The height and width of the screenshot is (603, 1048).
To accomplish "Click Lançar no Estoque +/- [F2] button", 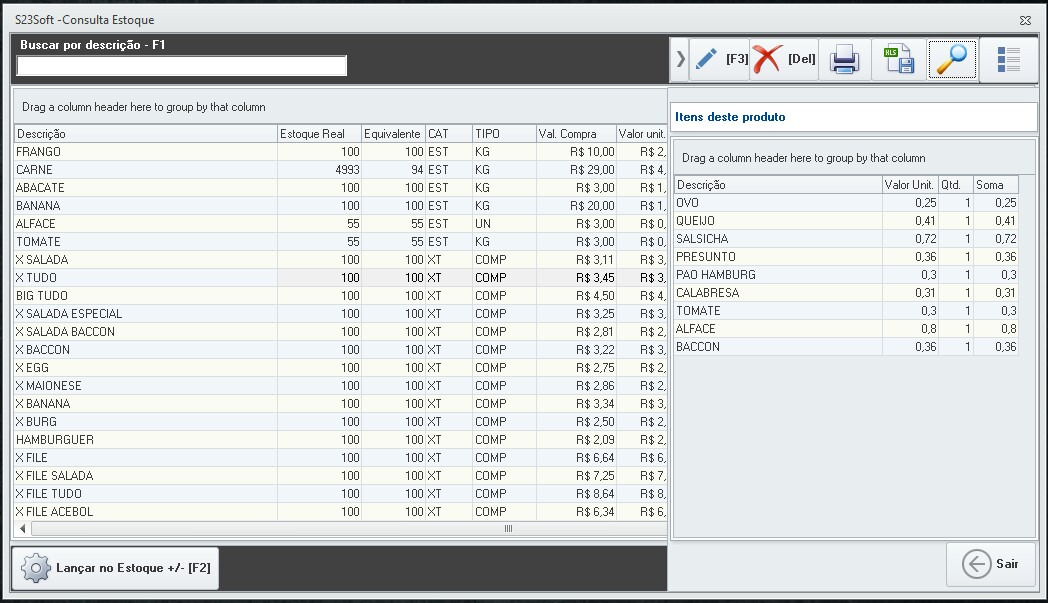I will coord(117,568).
